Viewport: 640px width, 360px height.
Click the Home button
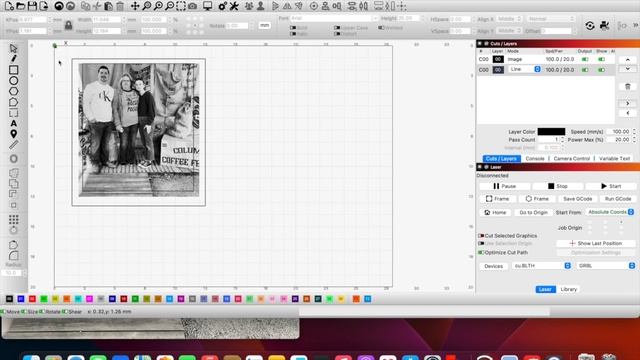[495, 213]
